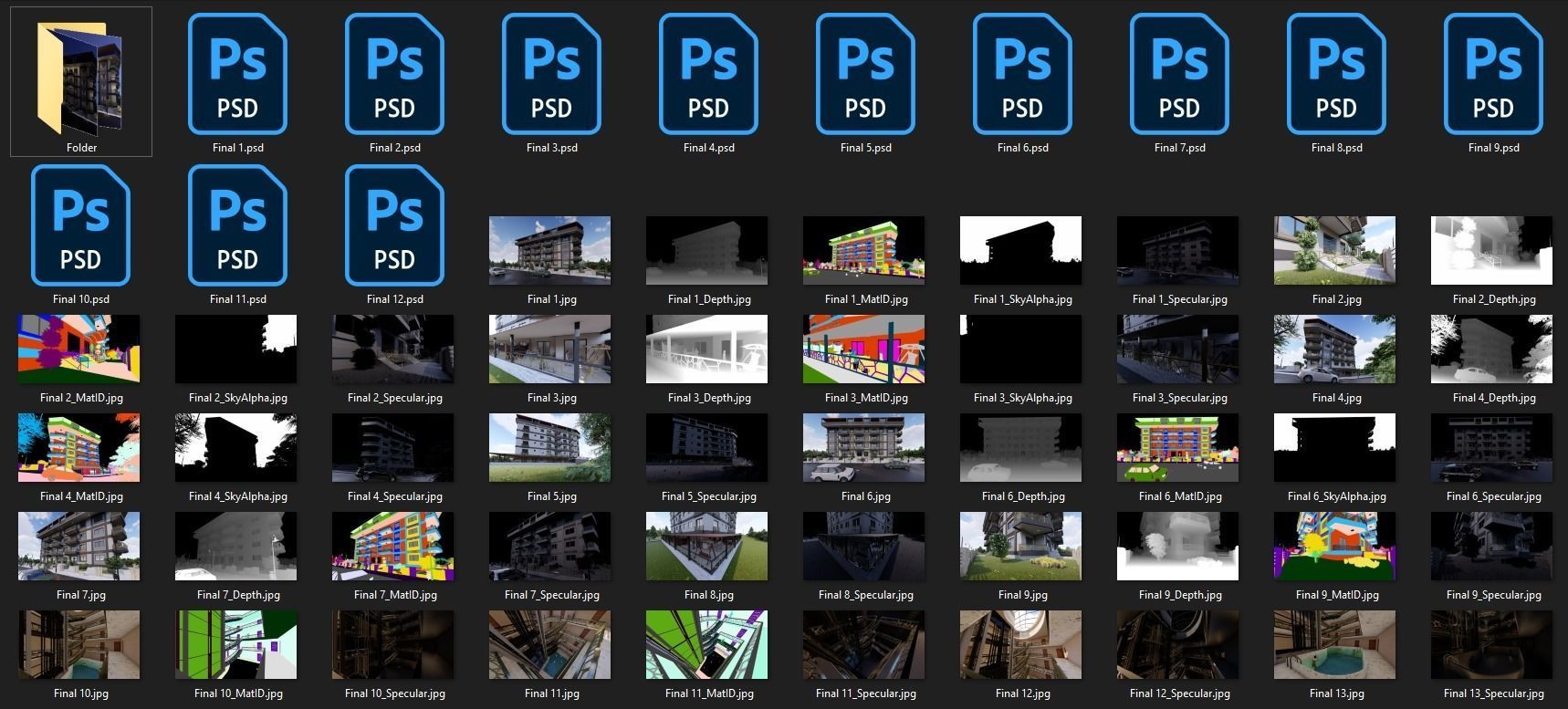Screen dimensions: 1568x709
Task: Select the Final 5.psd file icon
Action: click(x=865, y=74)
